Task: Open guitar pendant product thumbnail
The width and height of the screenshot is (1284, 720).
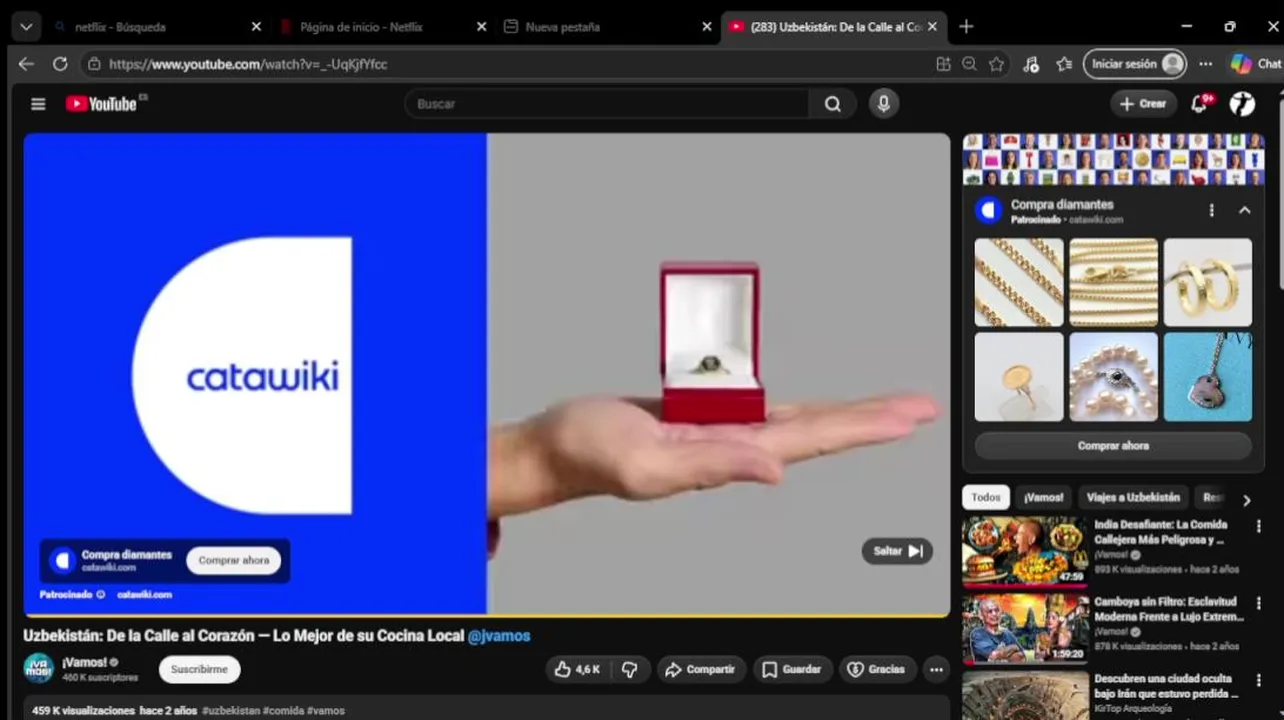Action: (1207, 377)
